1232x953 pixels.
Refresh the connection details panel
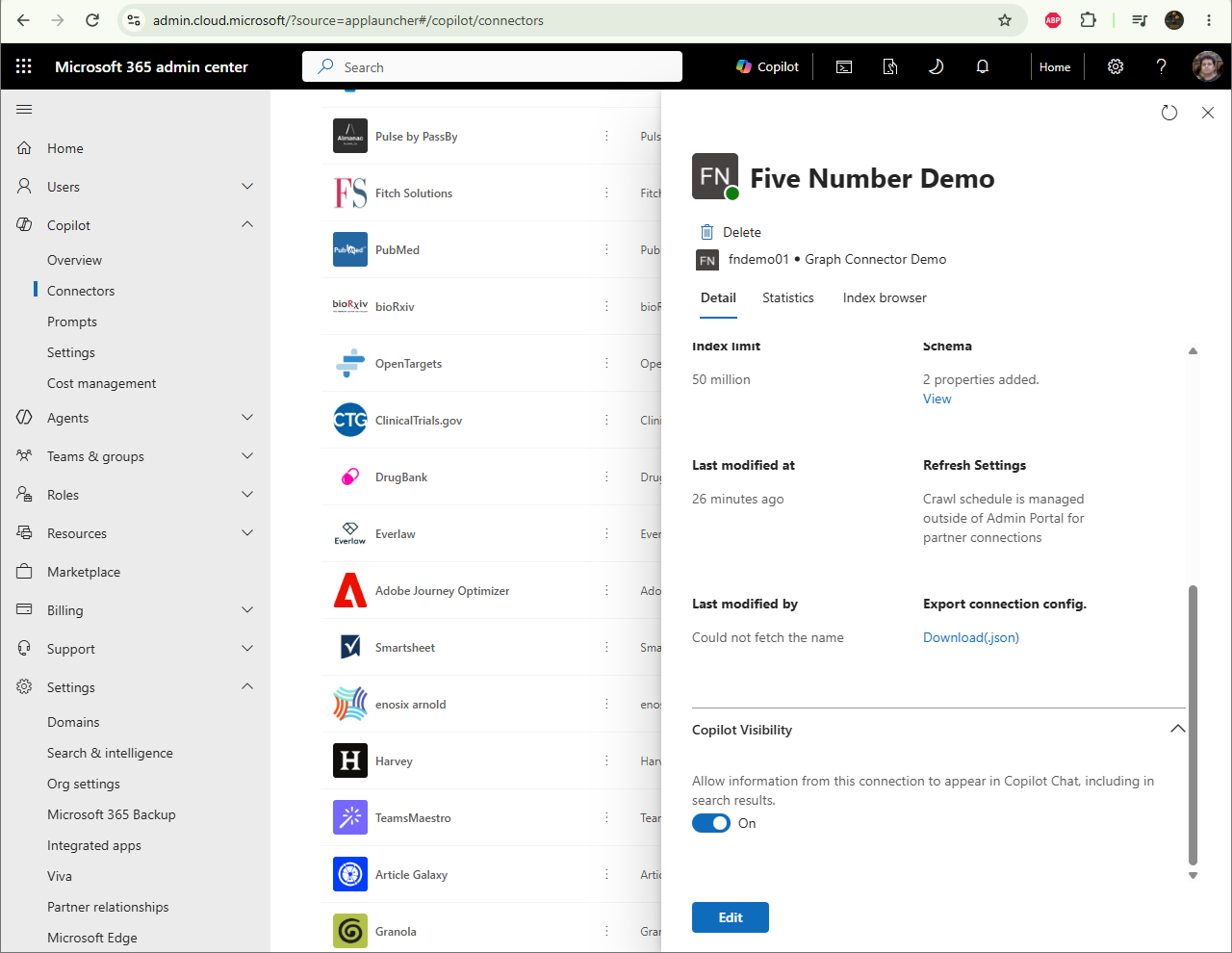(1169, 113)
